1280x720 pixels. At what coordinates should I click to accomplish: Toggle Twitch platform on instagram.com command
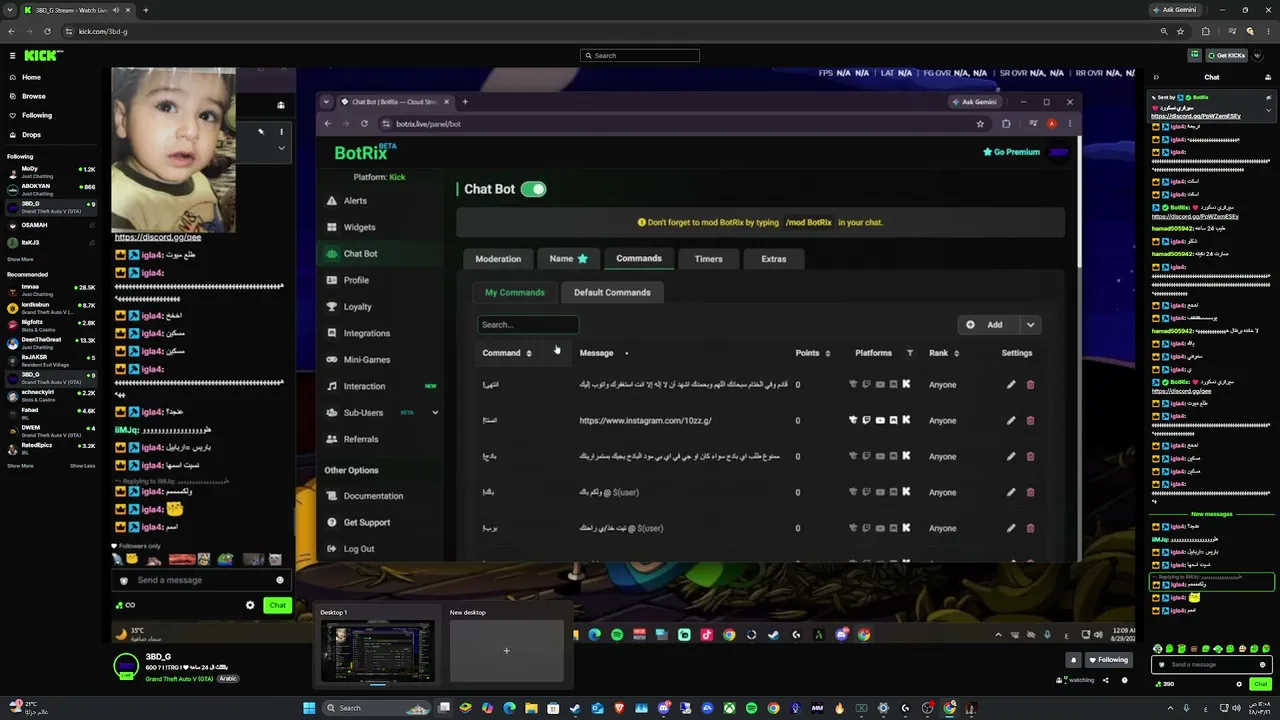(x=866, y=420)
